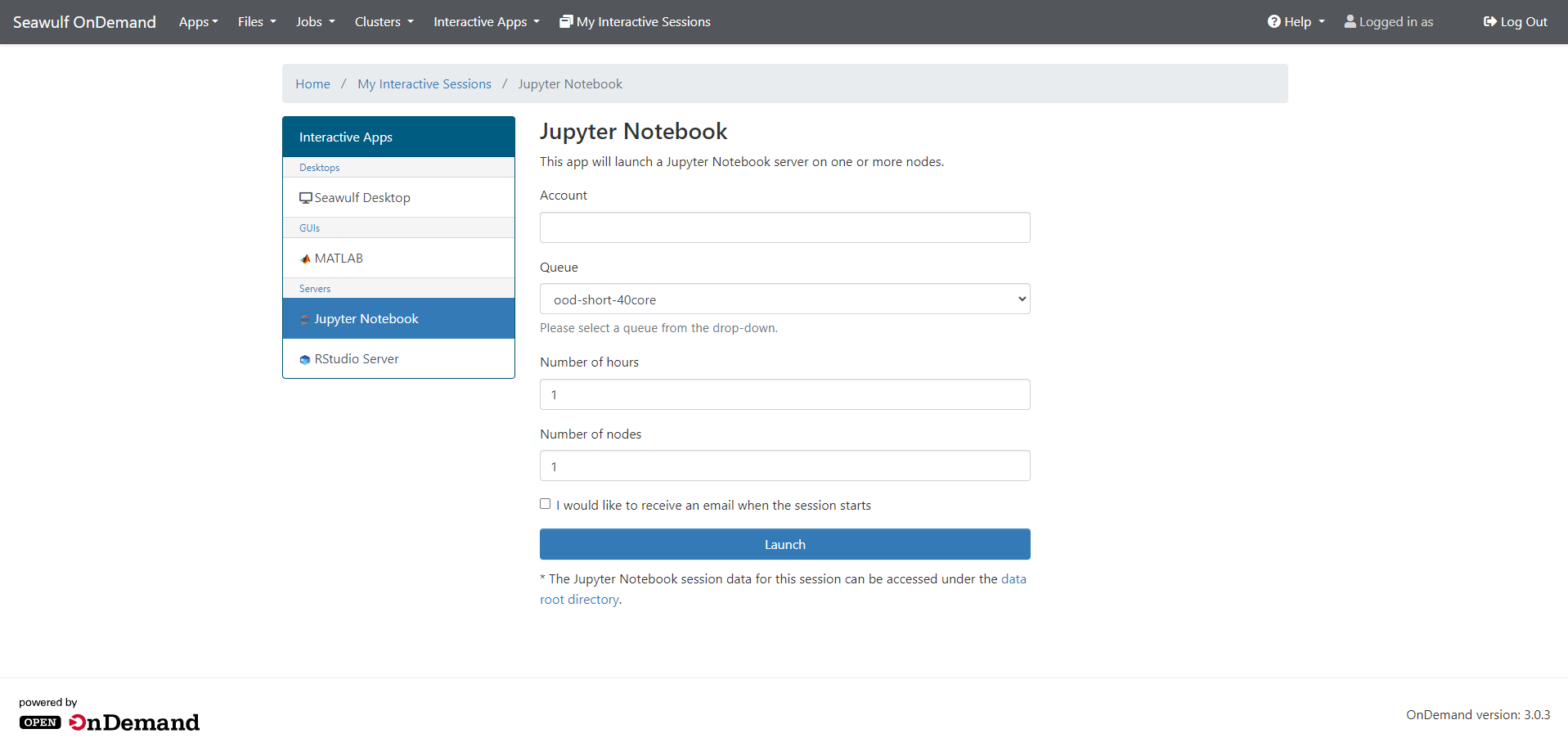The image size is (1568, 747).
Task: Click the Desktops category label
Action: [x=319, y=168]
